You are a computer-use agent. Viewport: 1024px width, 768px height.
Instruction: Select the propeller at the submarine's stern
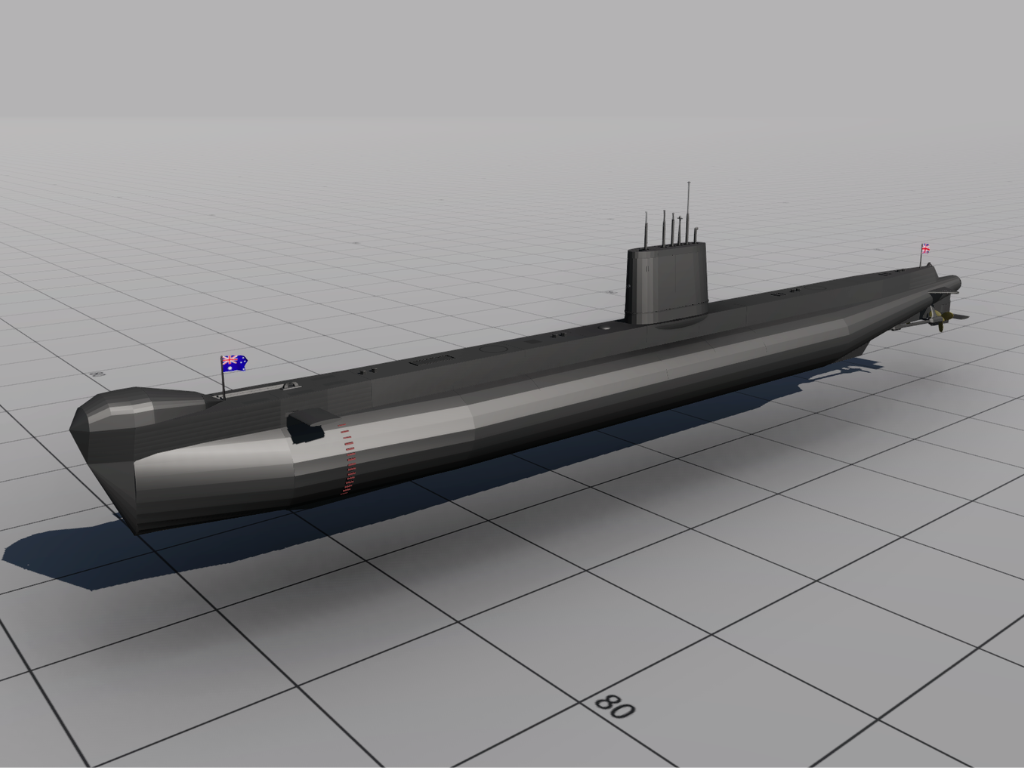942,319
